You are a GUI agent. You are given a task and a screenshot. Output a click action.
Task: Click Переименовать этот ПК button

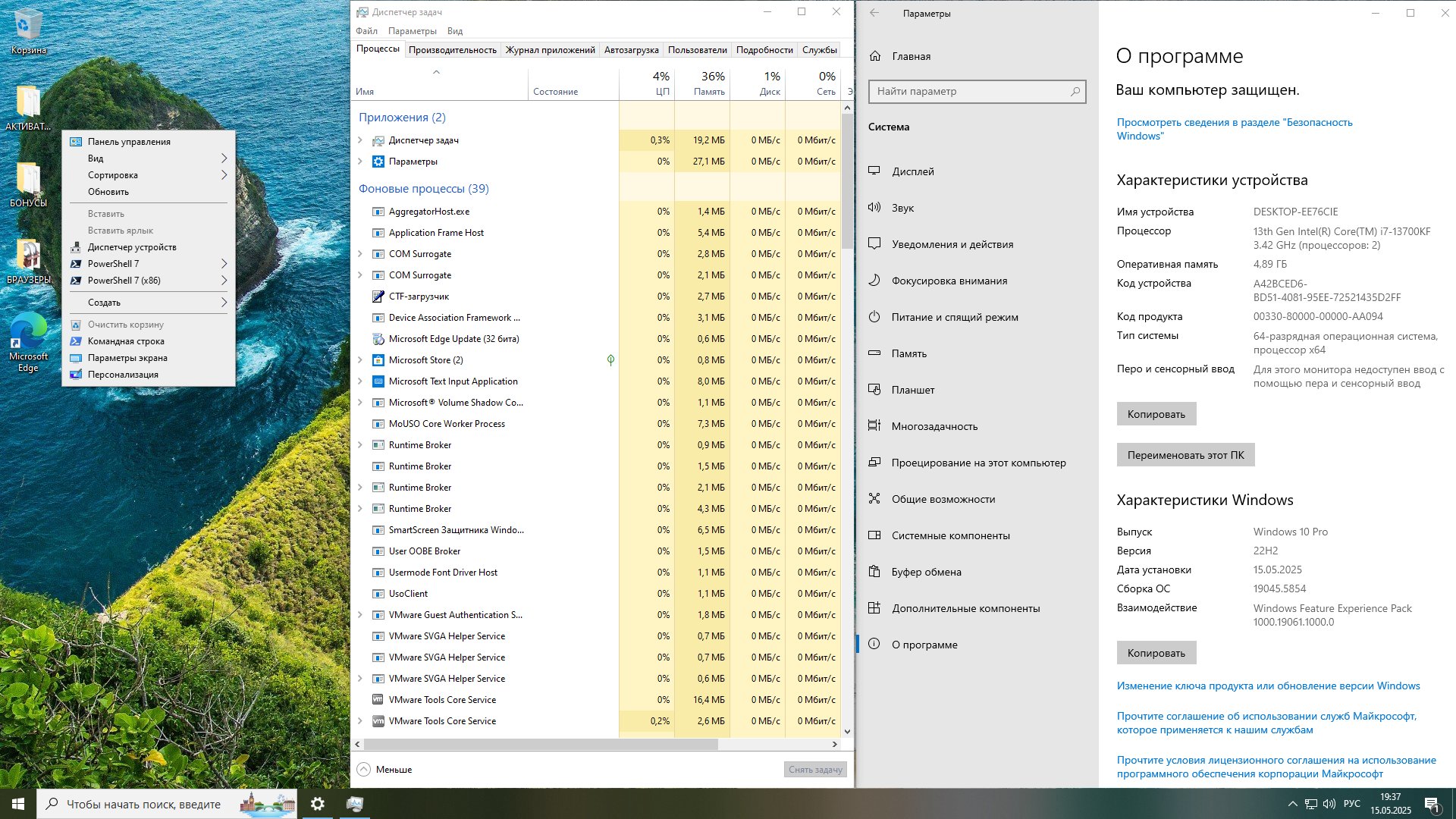pyautogui.click(x=1185, y=455)
